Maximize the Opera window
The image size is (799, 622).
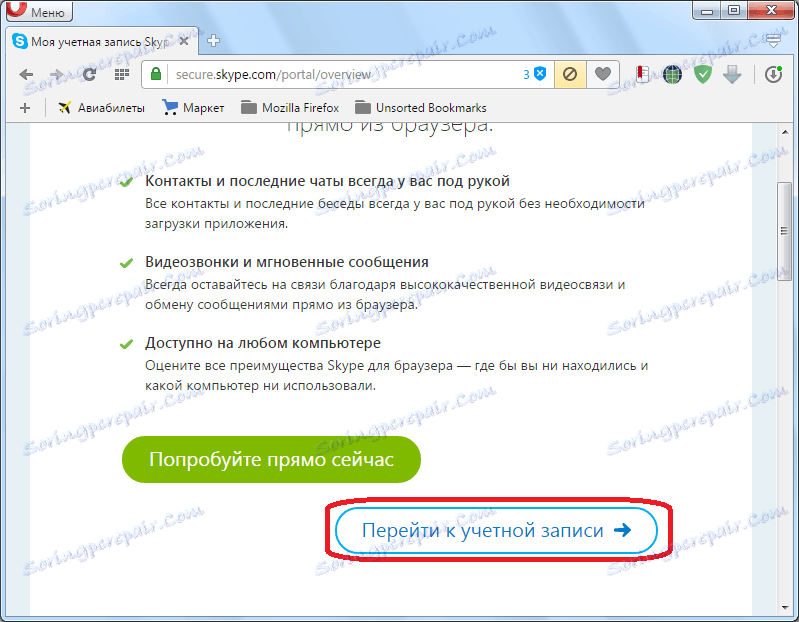[x=733, y=11]
